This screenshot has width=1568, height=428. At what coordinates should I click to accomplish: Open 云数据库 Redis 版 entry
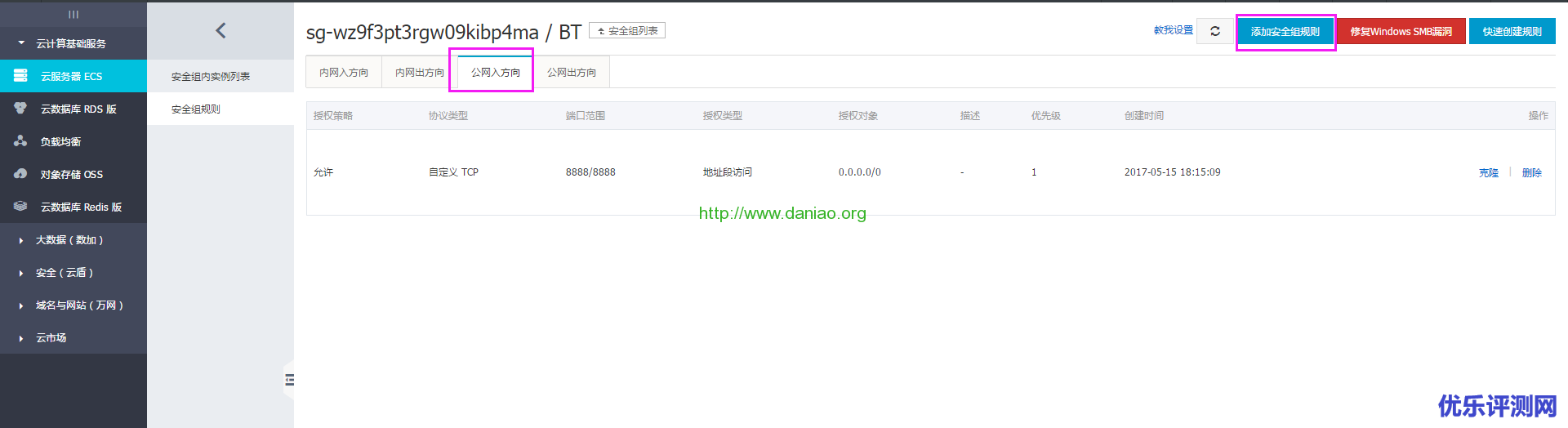pos(73,207)
